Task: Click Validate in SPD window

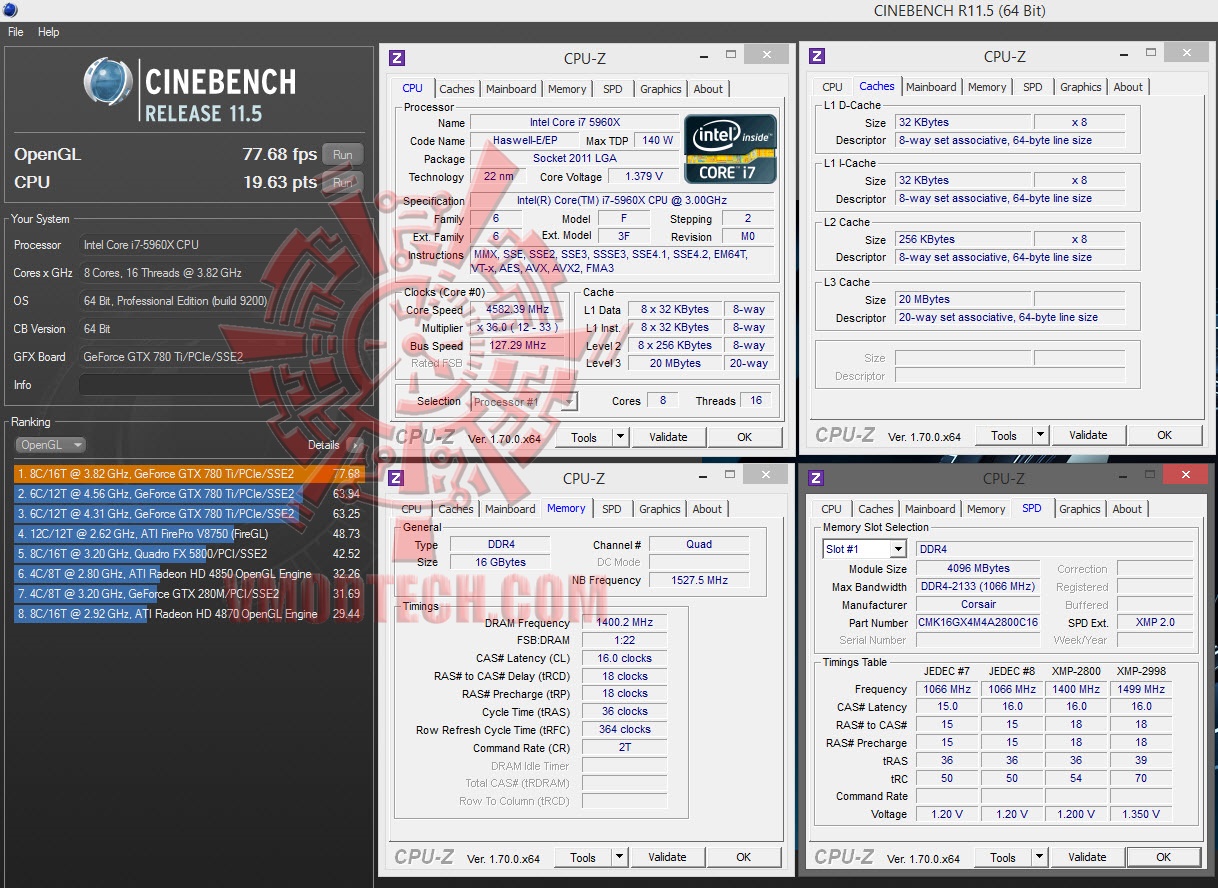Action: coord(1087,857)
